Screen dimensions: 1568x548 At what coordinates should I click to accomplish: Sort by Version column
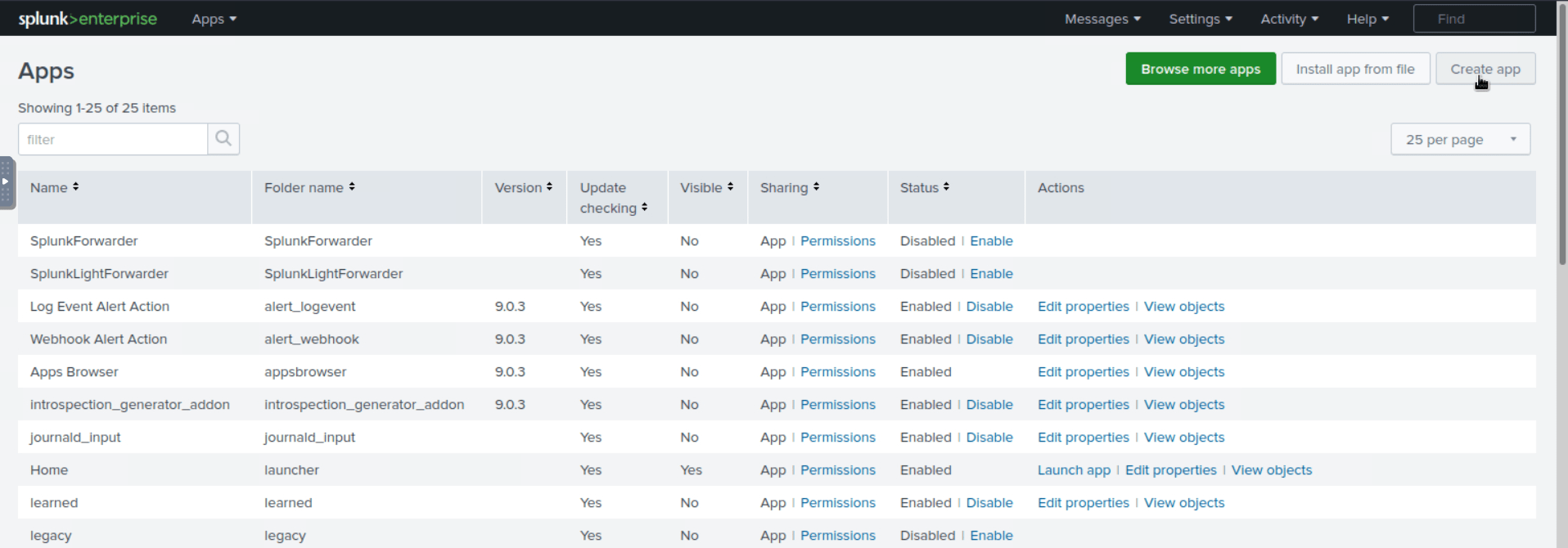(524, 187)
